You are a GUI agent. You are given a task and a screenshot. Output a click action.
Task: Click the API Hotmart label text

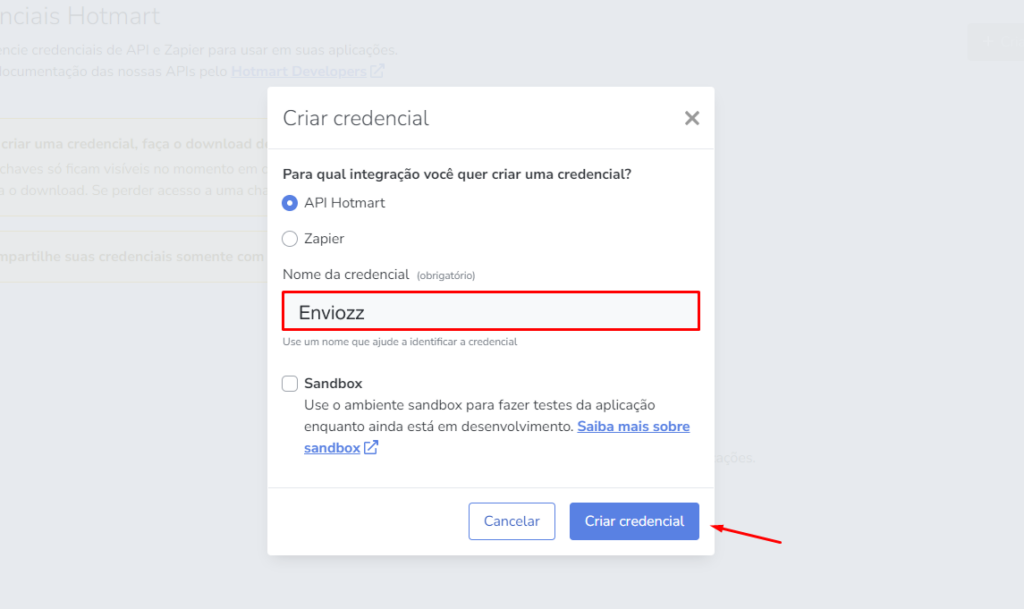[344, 203]
